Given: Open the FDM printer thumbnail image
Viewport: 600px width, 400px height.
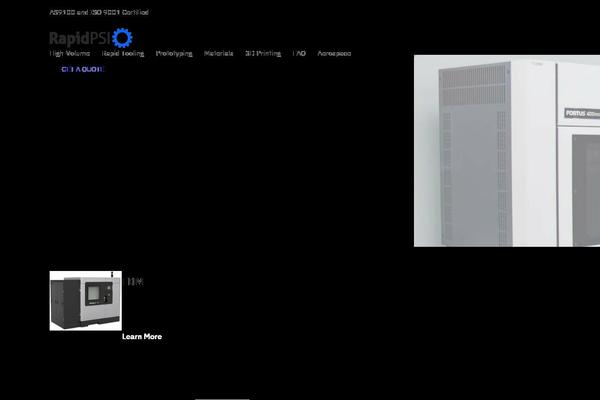Looking at the screenshot, I should pos(86,300).
